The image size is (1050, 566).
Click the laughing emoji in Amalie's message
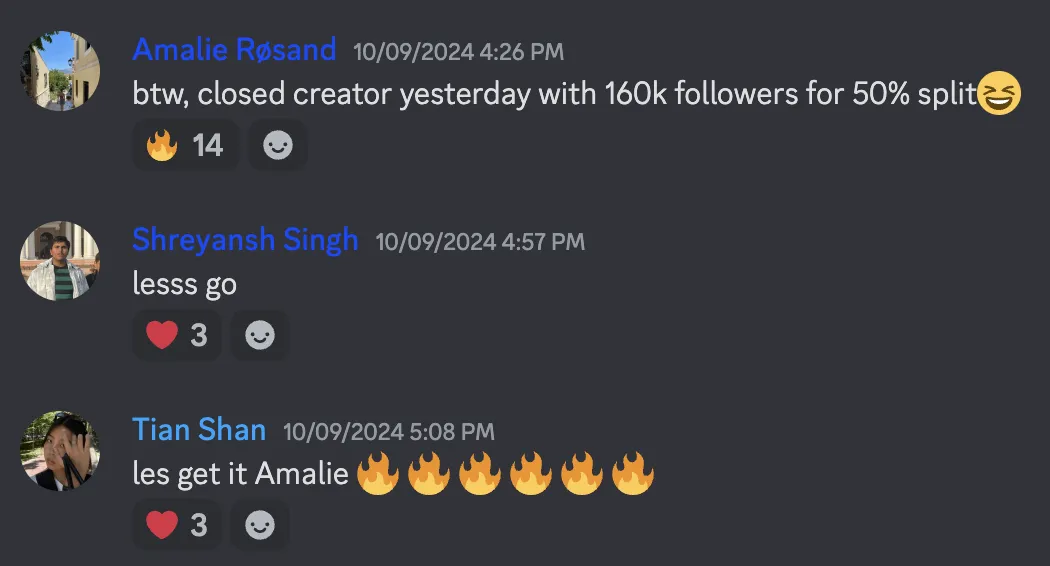(x=999, y=94)
